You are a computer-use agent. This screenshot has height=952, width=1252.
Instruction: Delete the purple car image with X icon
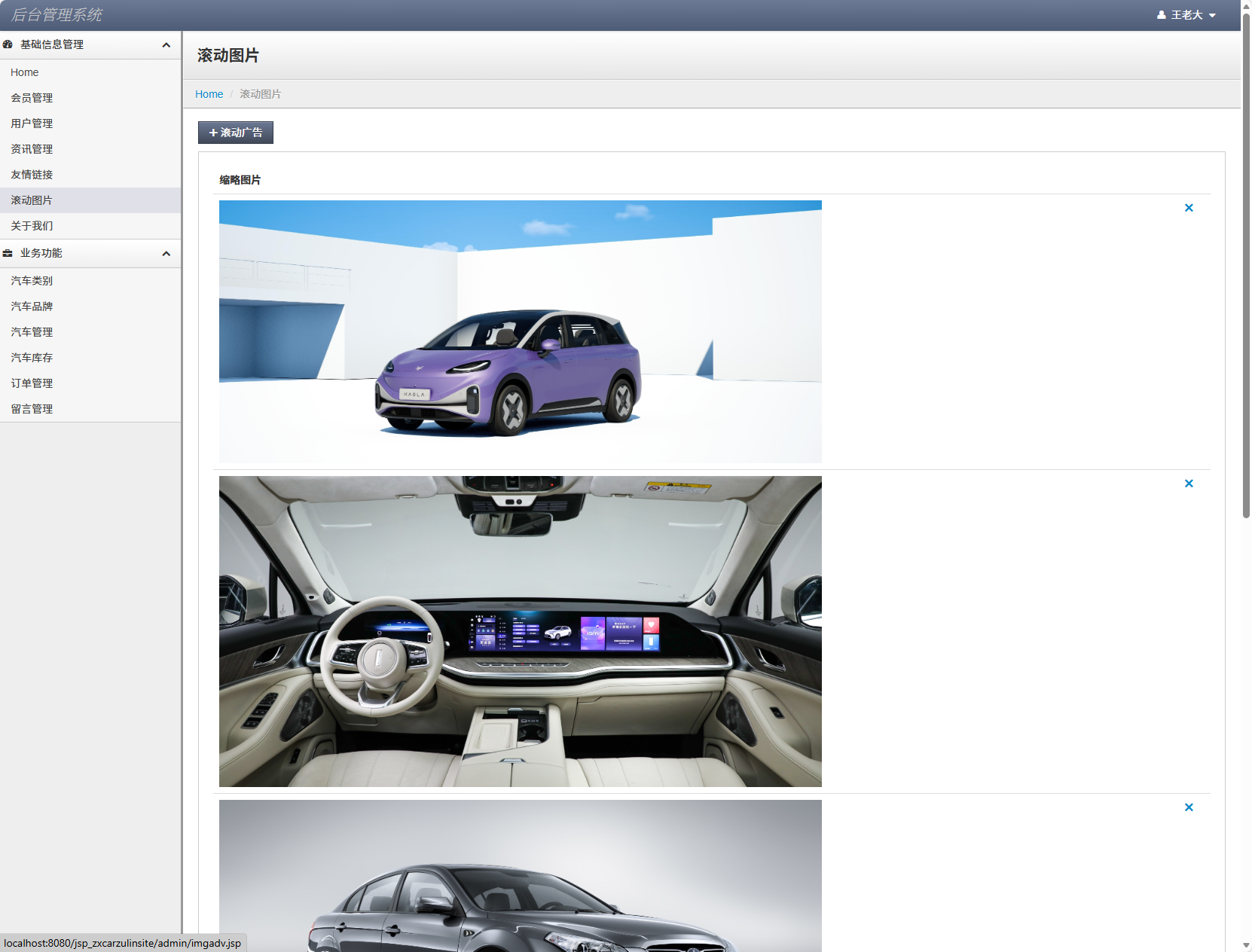pyautogui.click(x=1189, y=208)
